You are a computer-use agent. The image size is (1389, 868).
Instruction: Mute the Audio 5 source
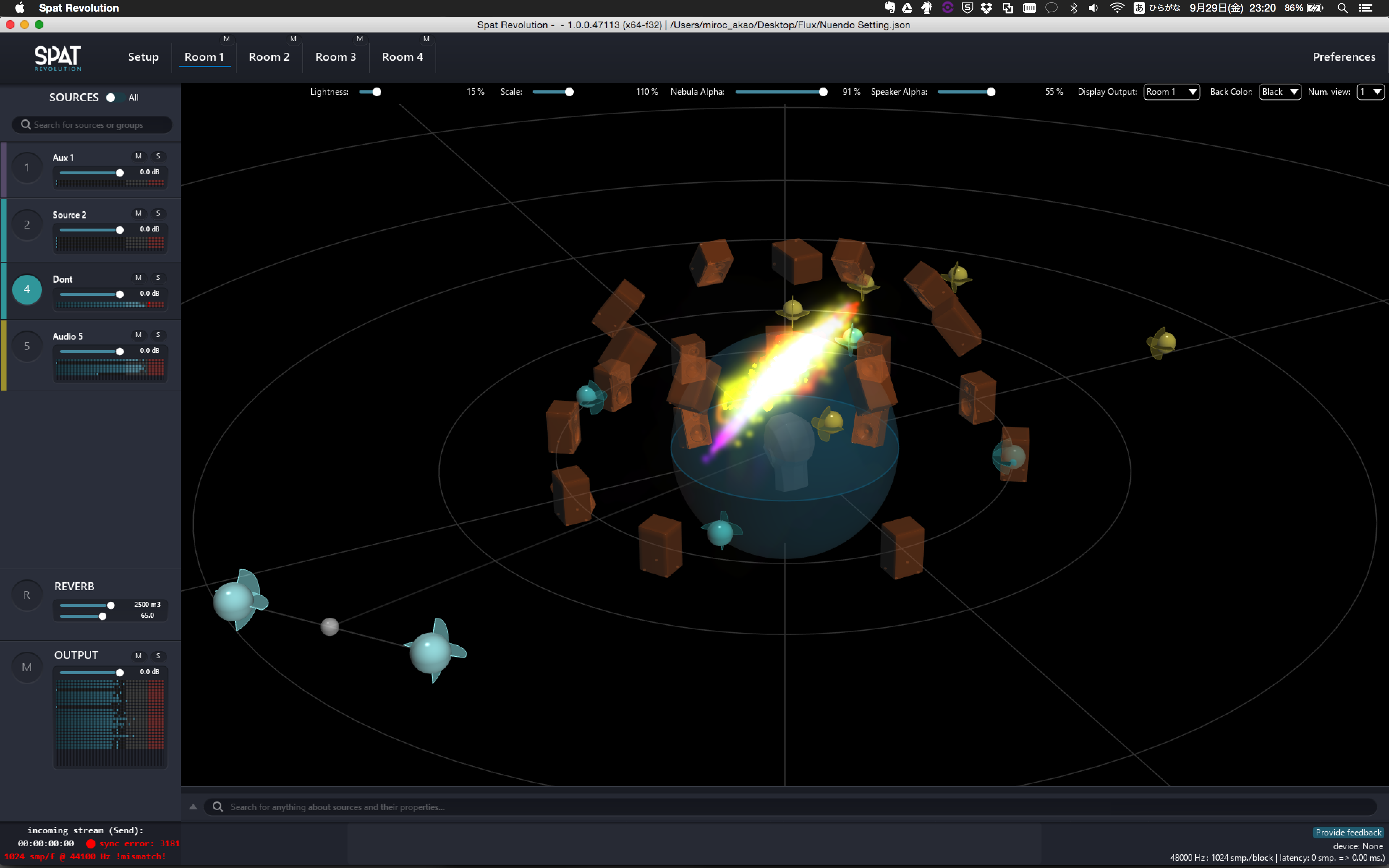coord(138,335)
